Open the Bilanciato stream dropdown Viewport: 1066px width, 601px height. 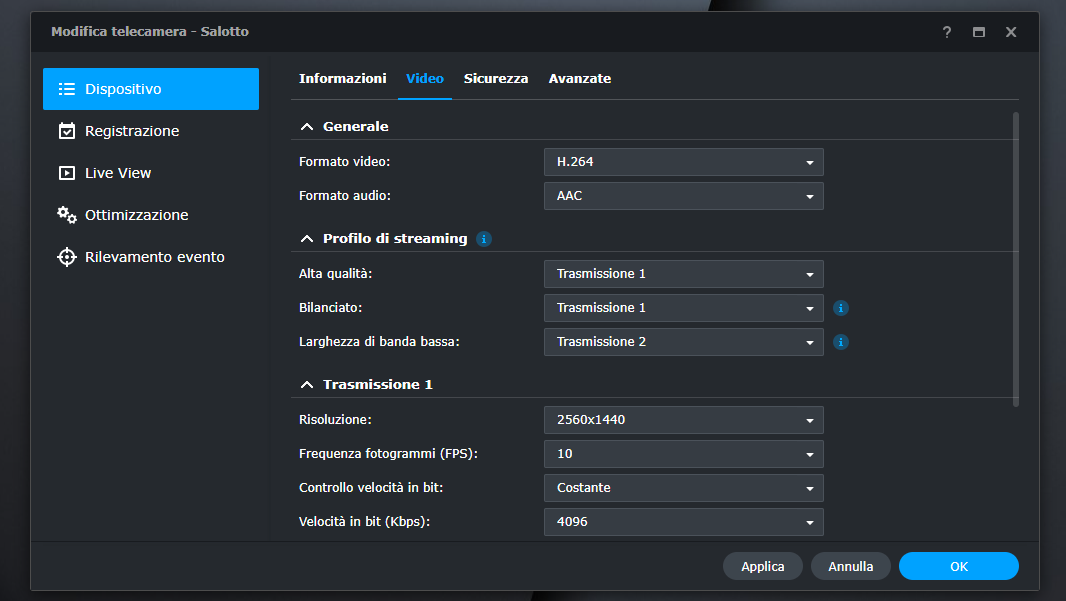683,308
